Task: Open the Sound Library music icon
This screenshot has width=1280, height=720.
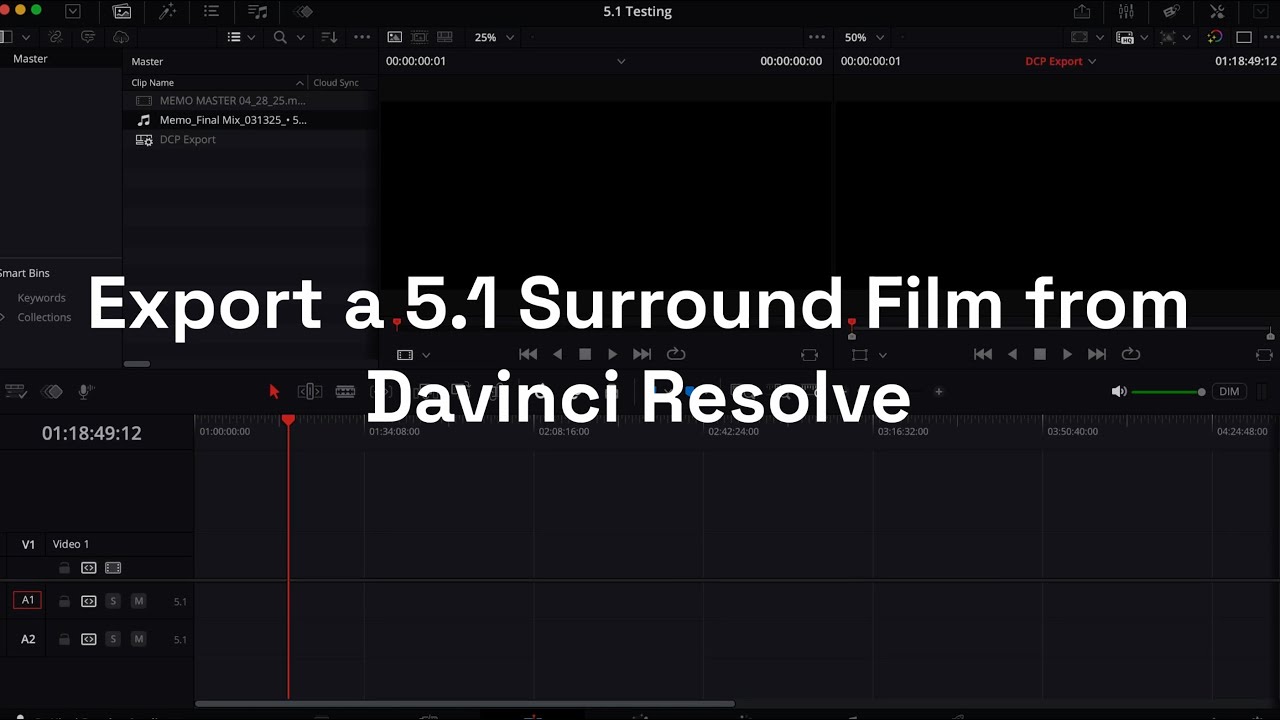Action: (257, 12)
